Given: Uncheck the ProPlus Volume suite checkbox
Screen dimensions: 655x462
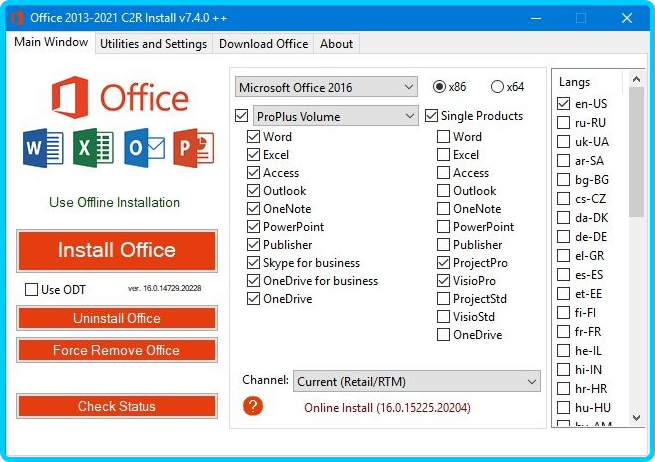Looking at the screenshot, I should point(241,115).
